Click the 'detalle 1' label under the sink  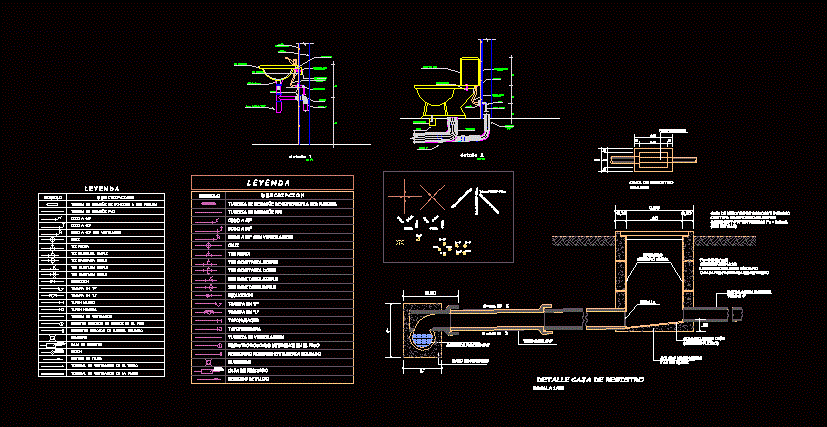click(298, 157)
